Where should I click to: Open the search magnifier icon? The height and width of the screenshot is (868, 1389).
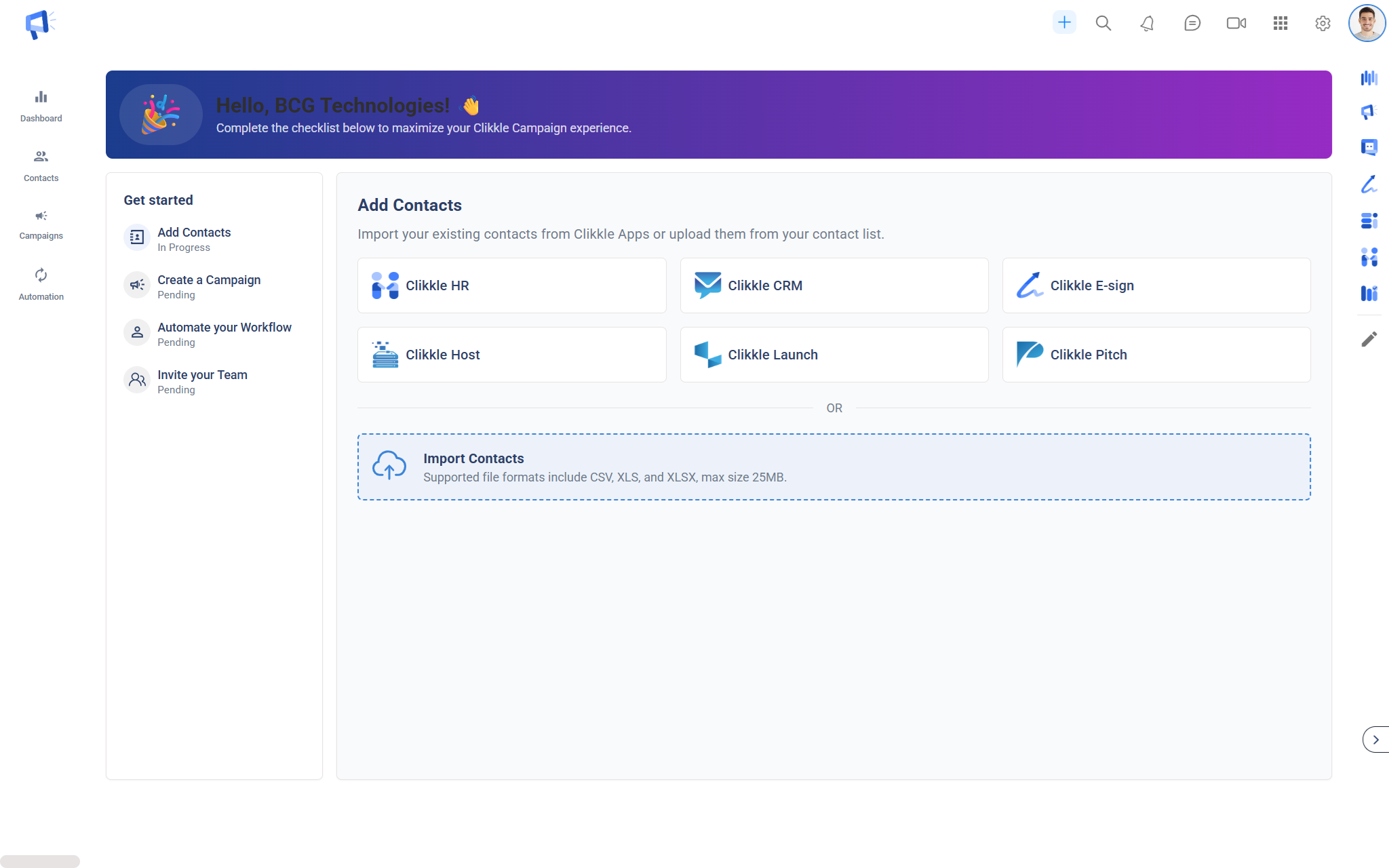coord(1103,23)
